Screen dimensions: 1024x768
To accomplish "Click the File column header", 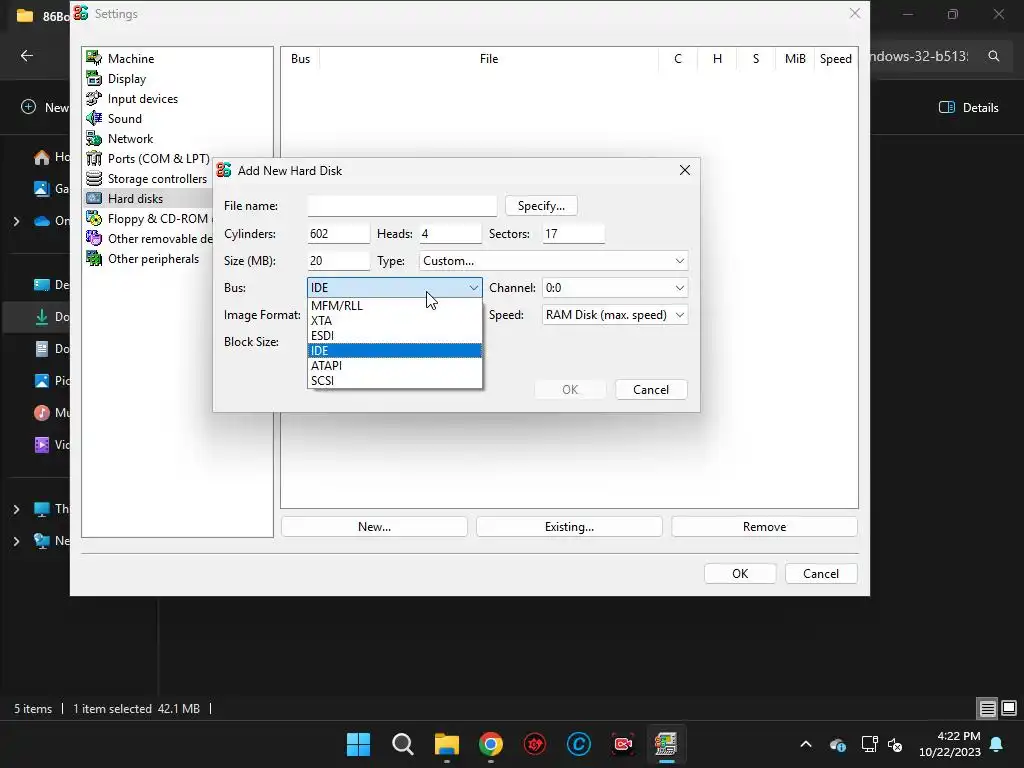I will coord(488,59).
